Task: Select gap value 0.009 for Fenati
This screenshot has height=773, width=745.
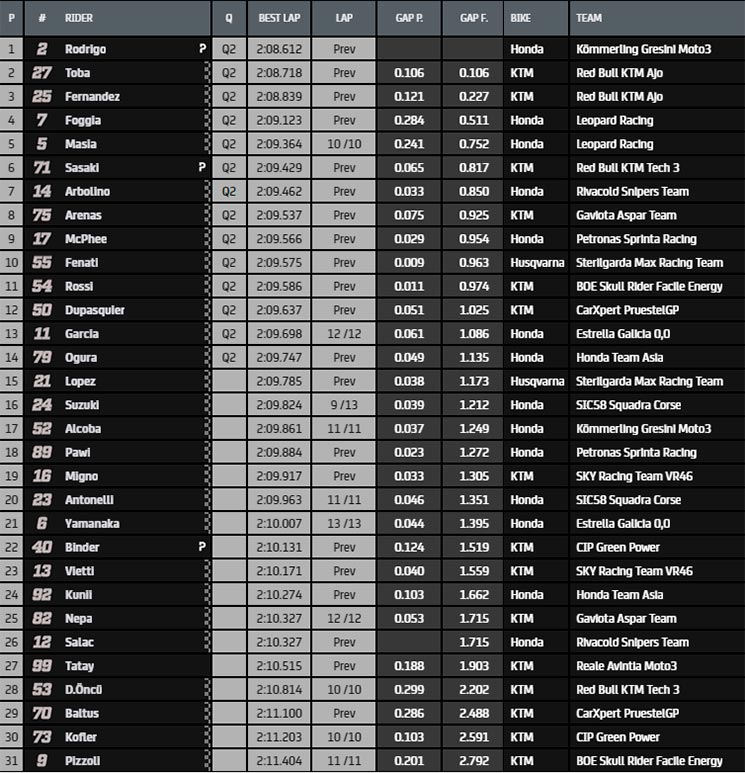Action: (x=409, y=263)
